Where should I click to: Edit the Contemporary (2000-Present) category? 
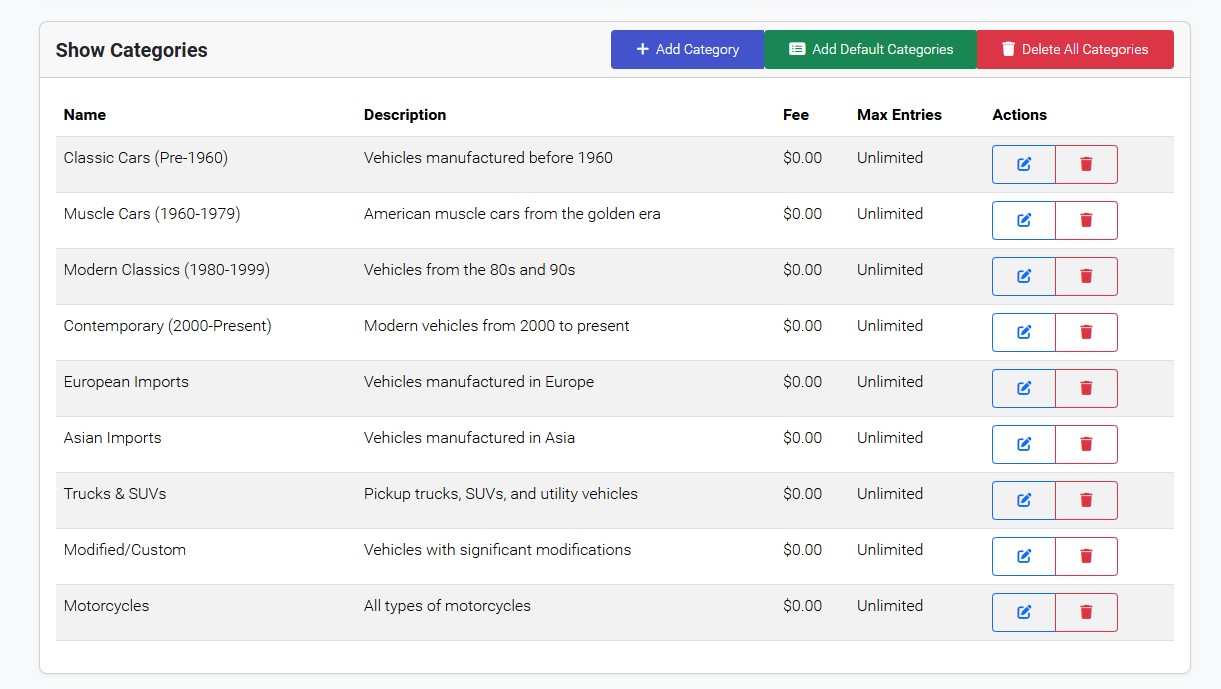[1023, 332]
